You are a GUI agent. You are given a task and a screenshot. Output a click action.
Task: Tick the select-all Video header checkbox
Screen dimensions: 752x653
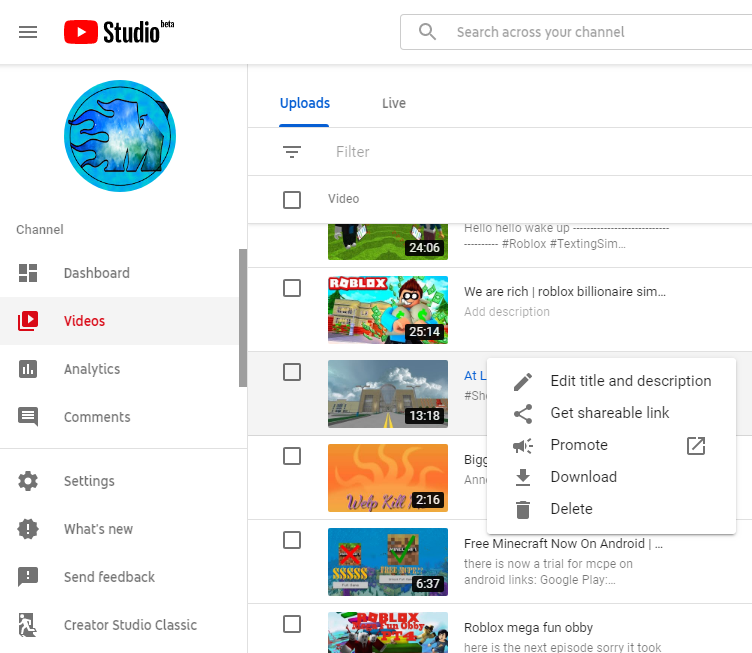coord(292,200)
